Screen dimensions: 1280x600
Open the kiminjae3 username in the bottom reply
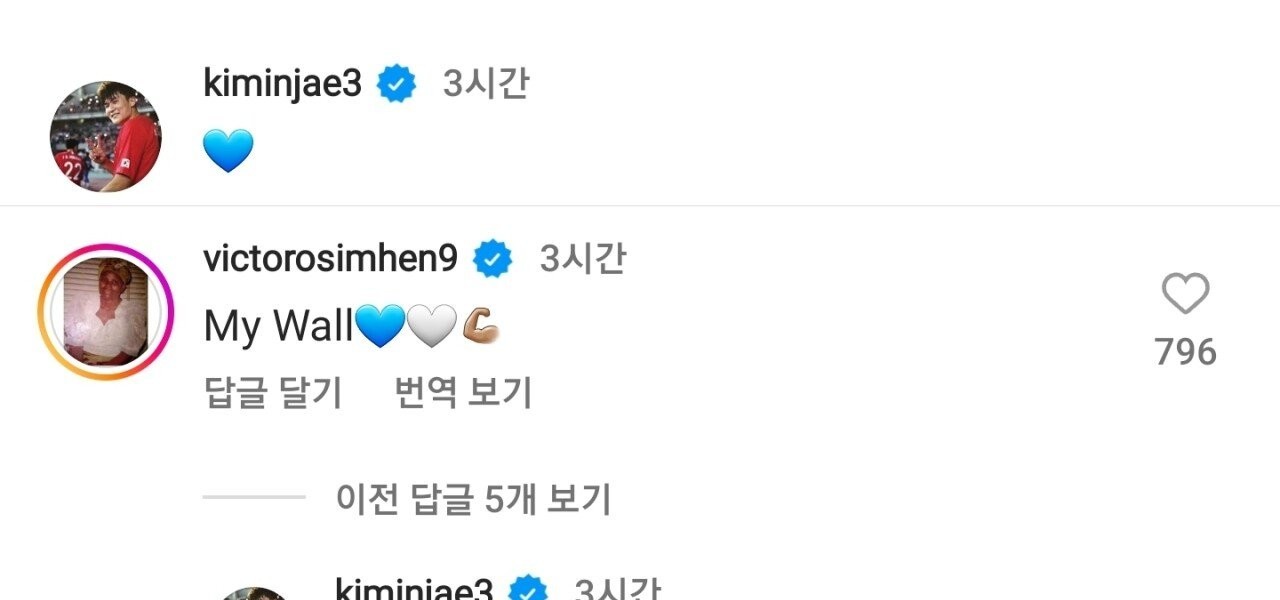tap(414, 590)
